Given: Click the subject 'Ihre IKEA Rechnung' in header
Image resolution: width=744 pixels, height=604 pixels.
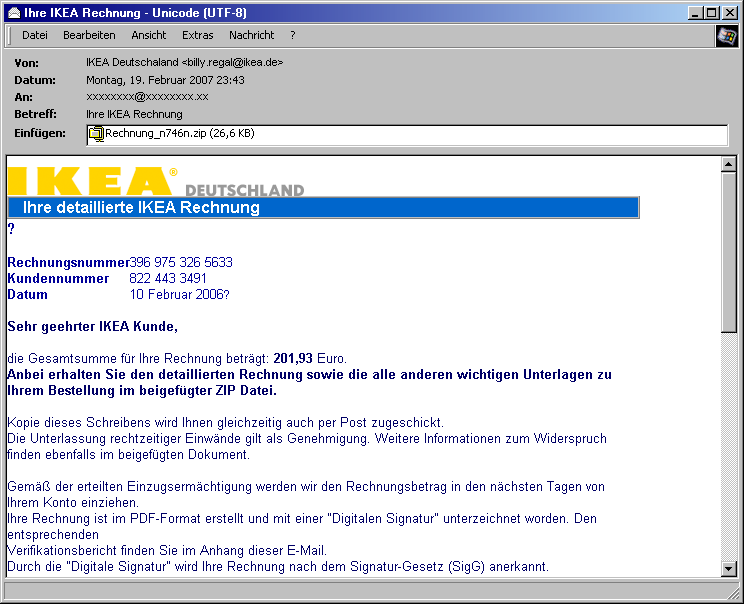Looking at the screenshot, I should point(134,114).
